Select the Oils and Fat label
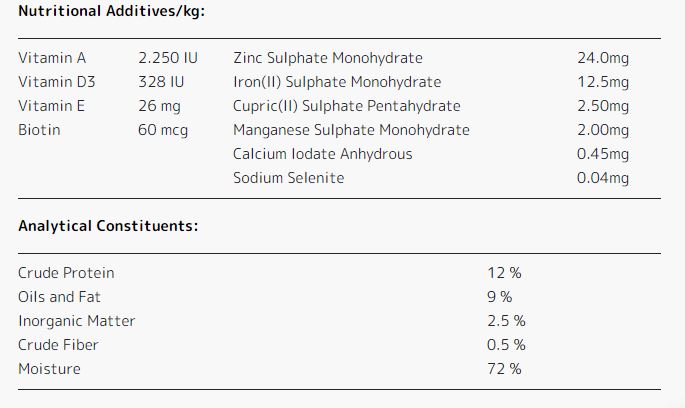Image resolution: width=685 pixels, height=408 pixels. (x=59, y=297)
